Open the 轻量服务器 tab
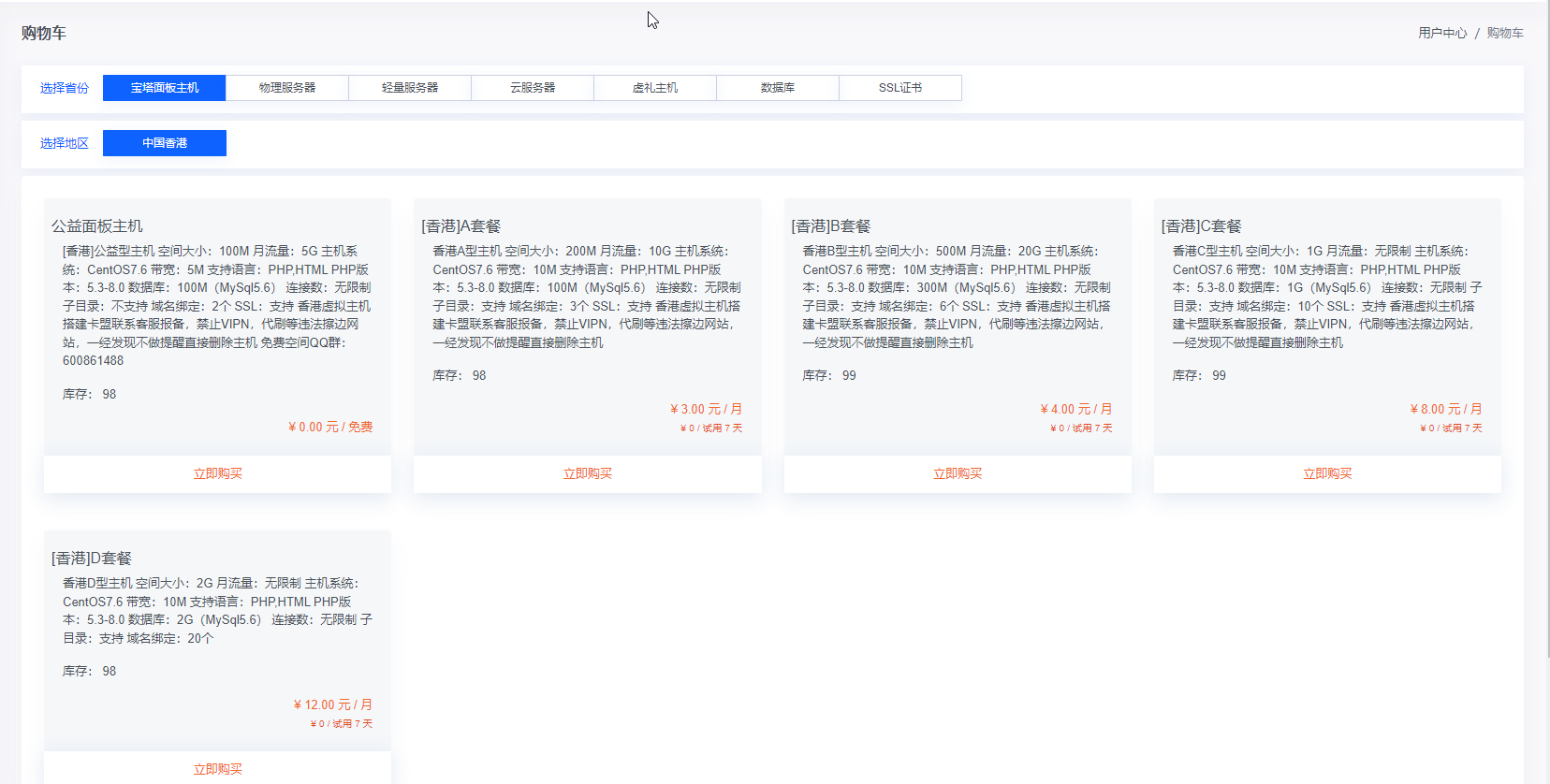This screenshot has width=1550, height=784. coord(410,88)
